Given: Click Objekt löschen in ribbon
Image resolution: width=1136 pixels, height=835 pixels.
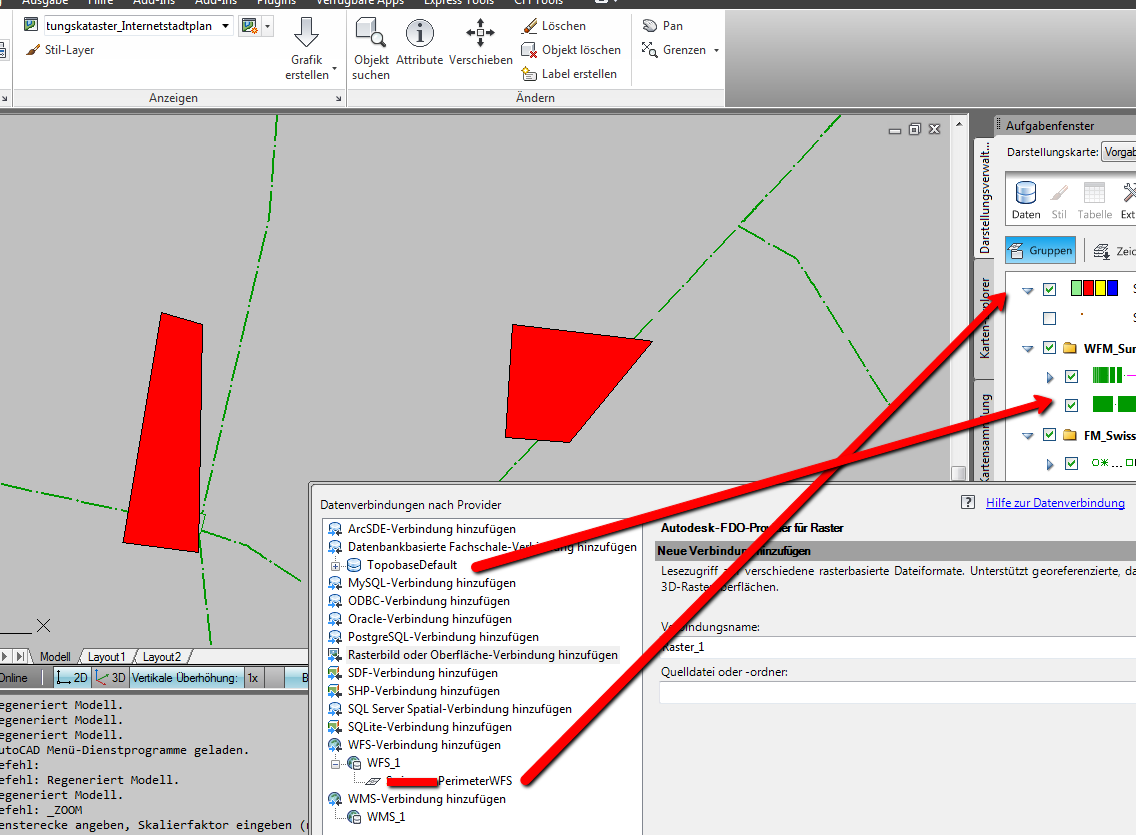Looking at the screenshot, I should point(571,50).
